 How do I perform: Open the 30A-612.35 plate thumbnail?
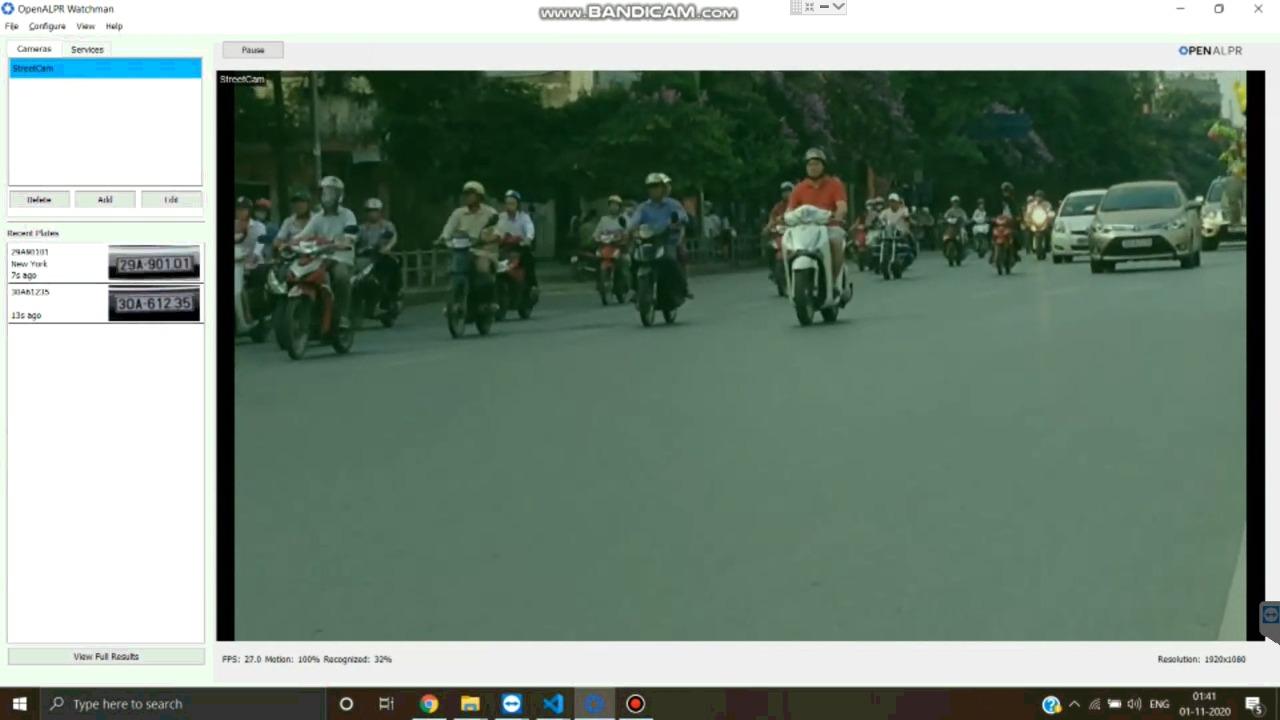[x=154, y=304]
